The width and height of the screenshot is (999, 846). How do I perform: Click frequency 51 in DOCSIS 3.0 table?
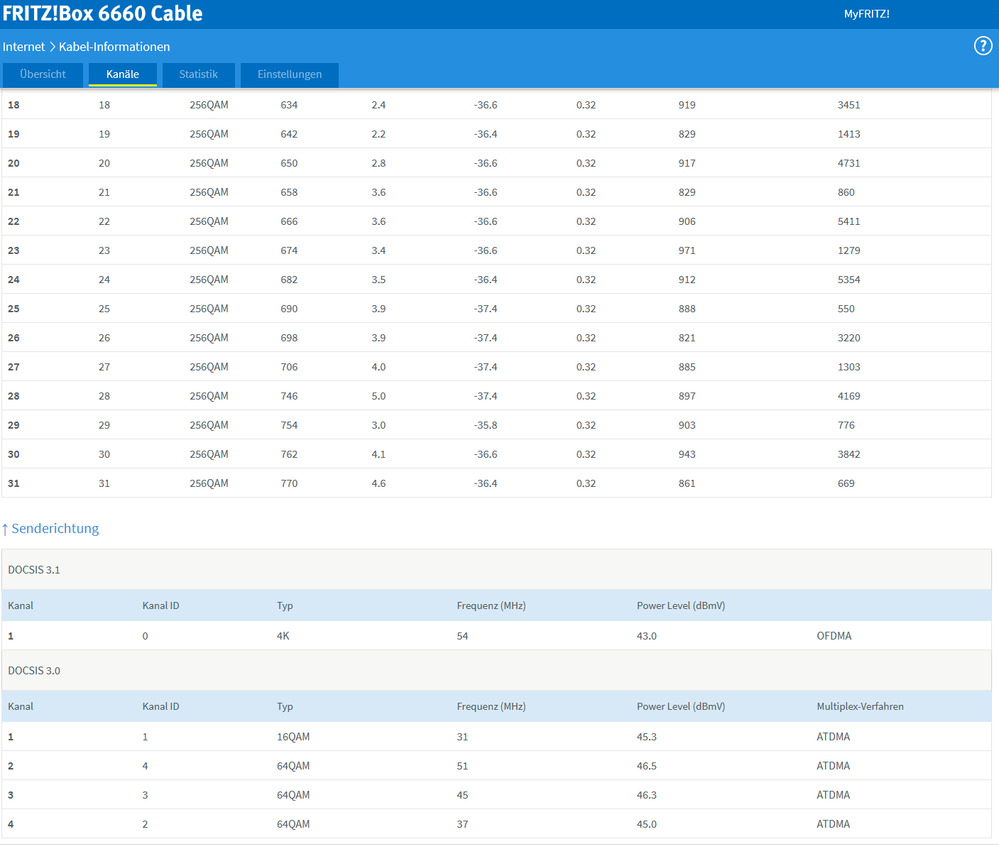coord(463,766)
